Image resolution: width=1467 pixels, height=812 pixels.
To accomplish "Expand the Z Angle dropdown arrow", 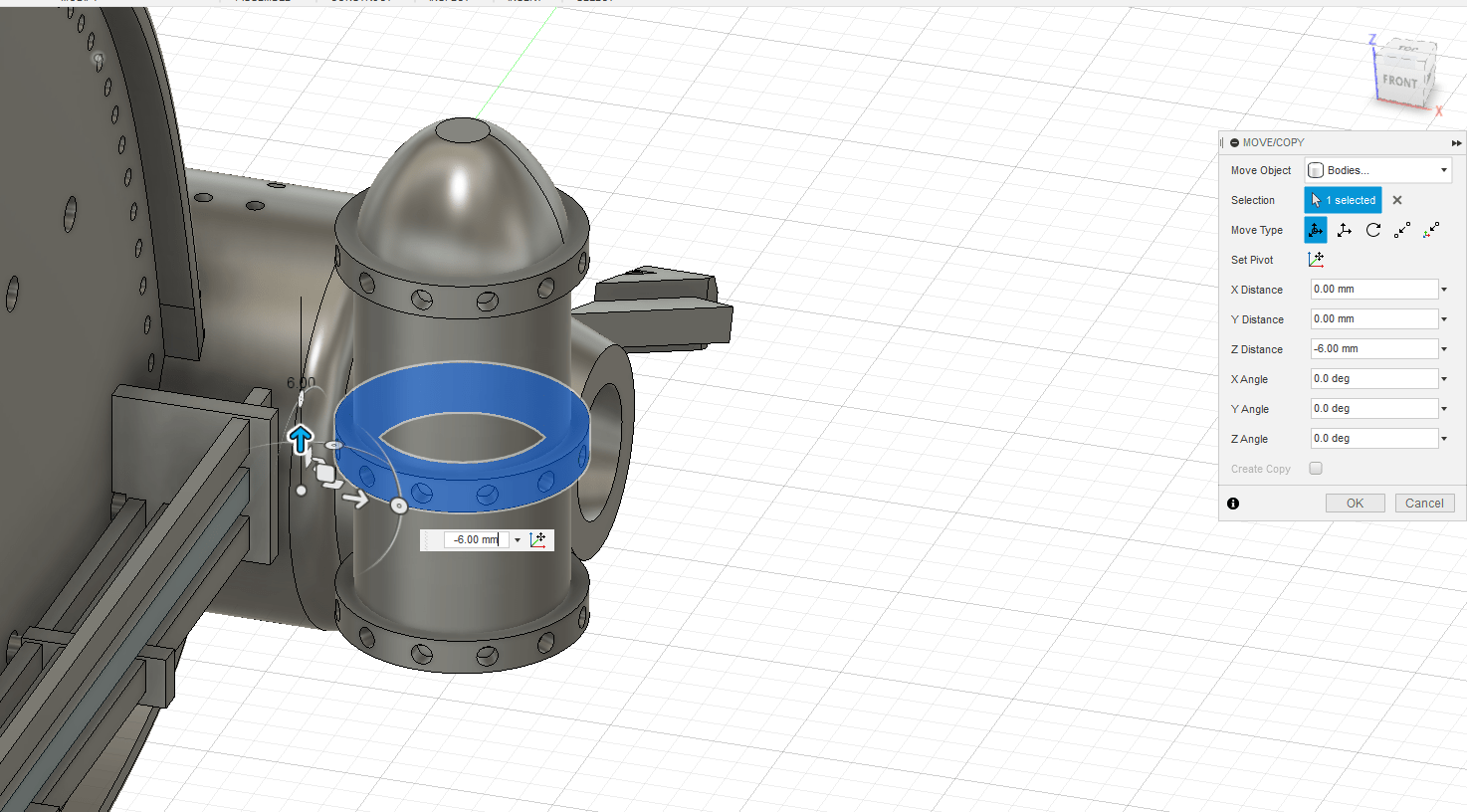I will tap(1444, 439).
